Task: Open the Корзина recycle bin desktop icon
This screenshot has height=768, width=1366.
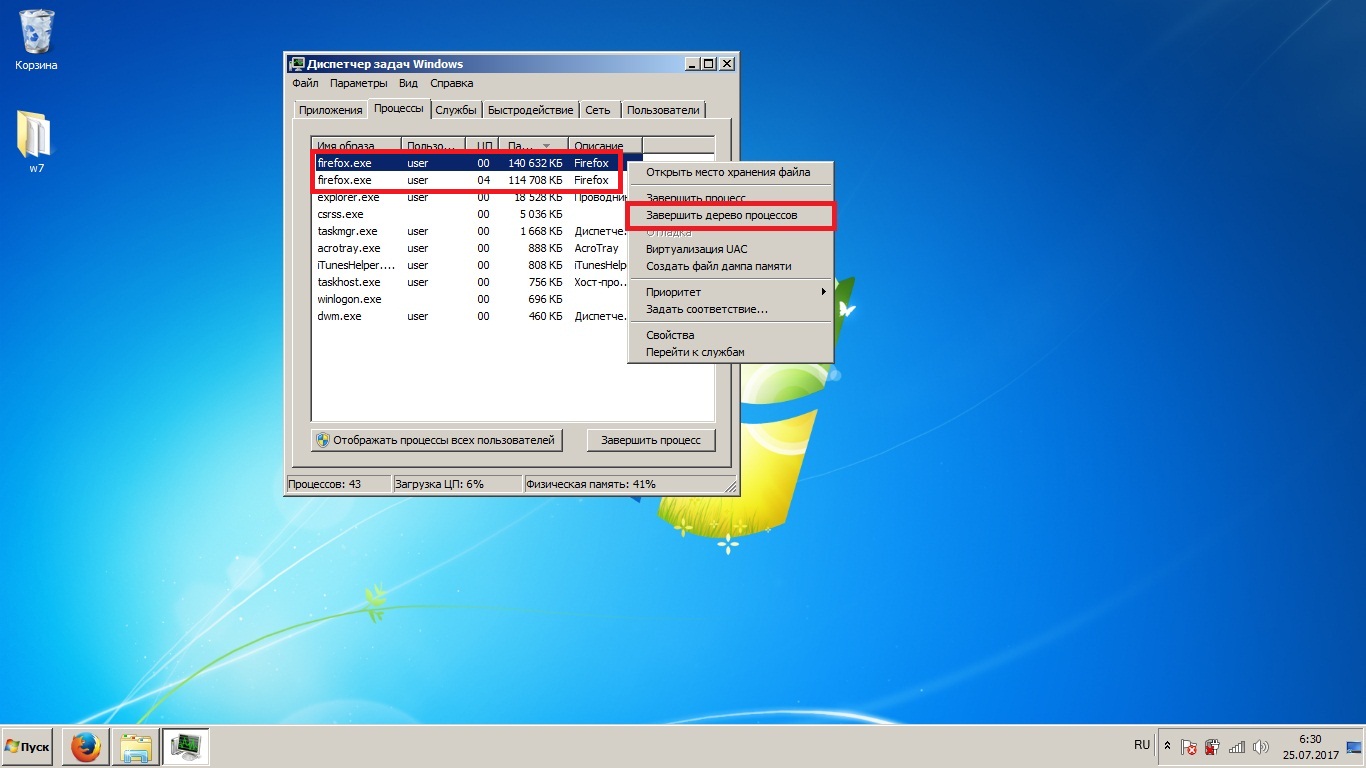Action: [x=36, y=40]
